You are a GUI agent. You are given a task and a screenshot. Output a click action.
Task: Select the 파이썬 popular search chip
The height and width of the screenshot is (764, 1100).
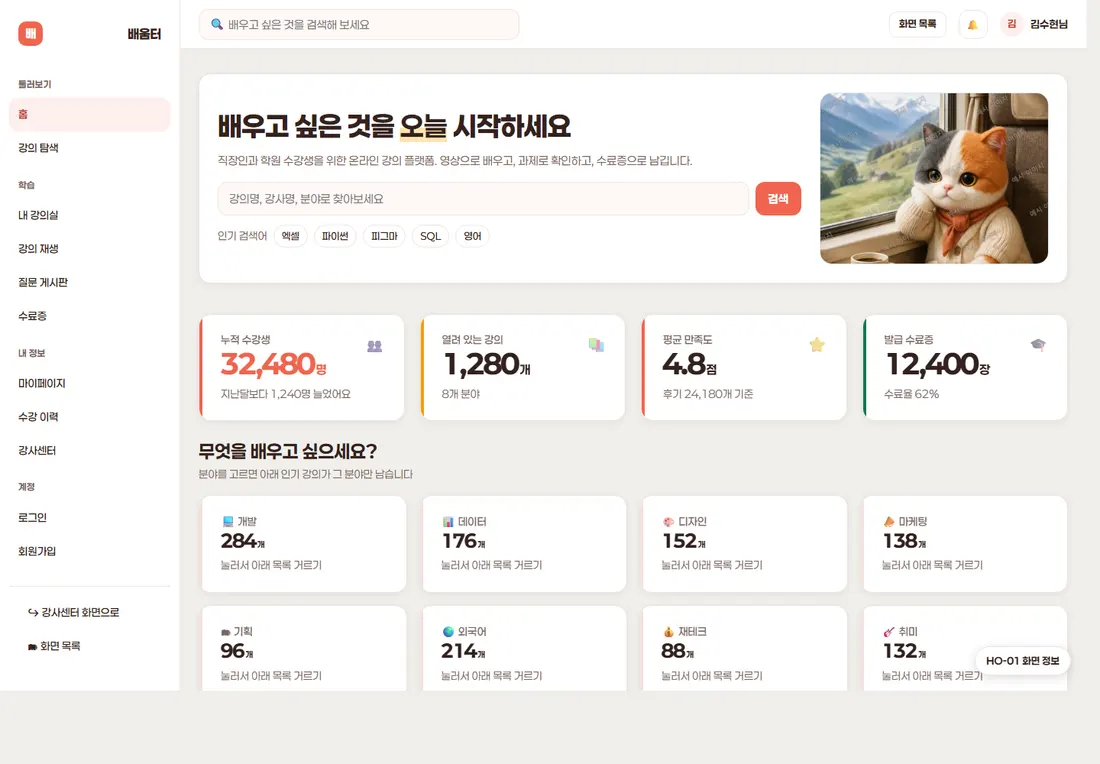click(x=335, y=236)
